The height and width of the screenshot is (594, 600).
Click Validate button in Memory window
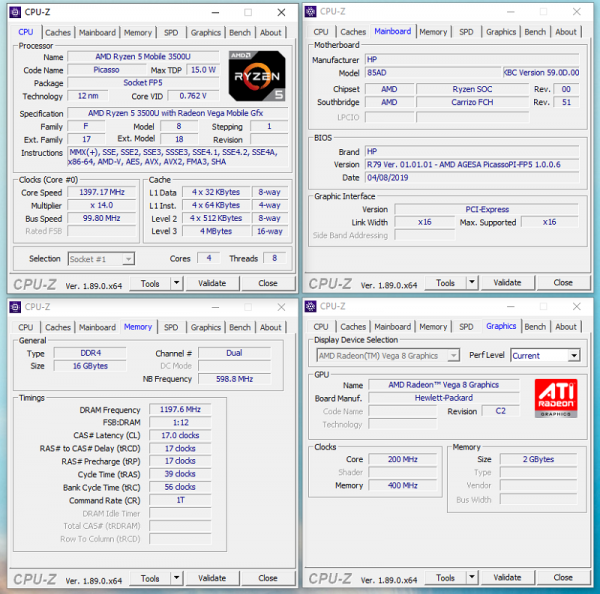click(x=212, y=578)
